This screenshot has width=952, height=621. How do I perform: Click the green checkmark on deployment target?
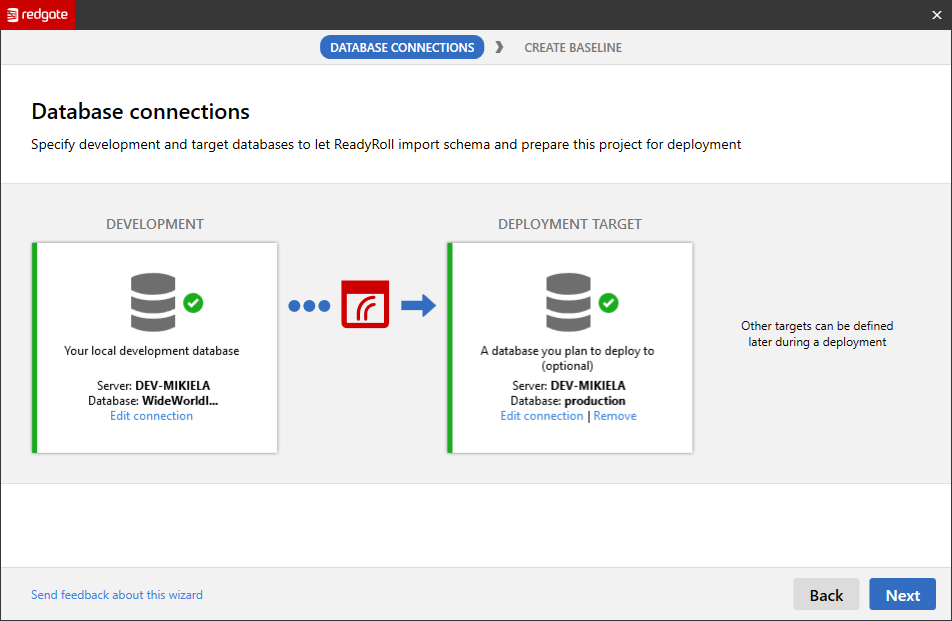(x=608, y=302)
